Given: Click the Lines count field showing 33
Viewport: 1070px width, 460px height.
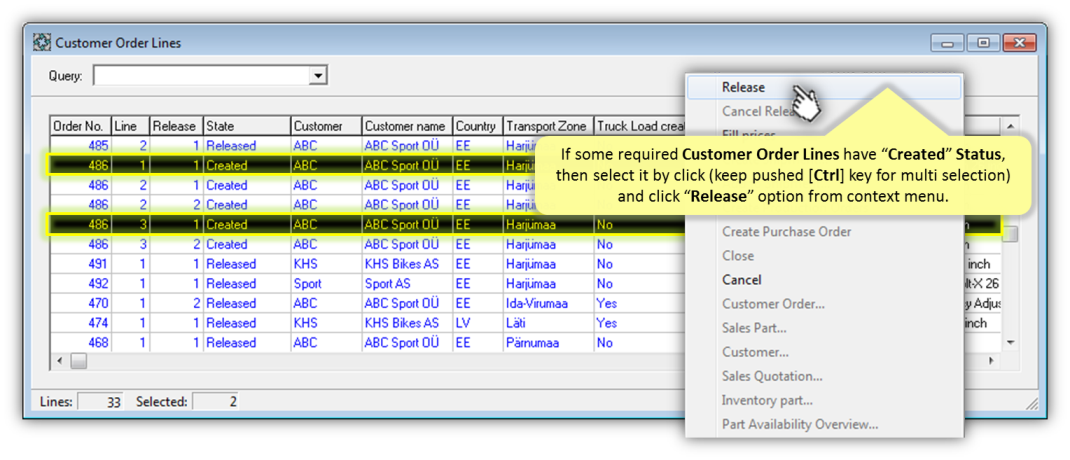Looking at the screenshot, I should point(100,402).
